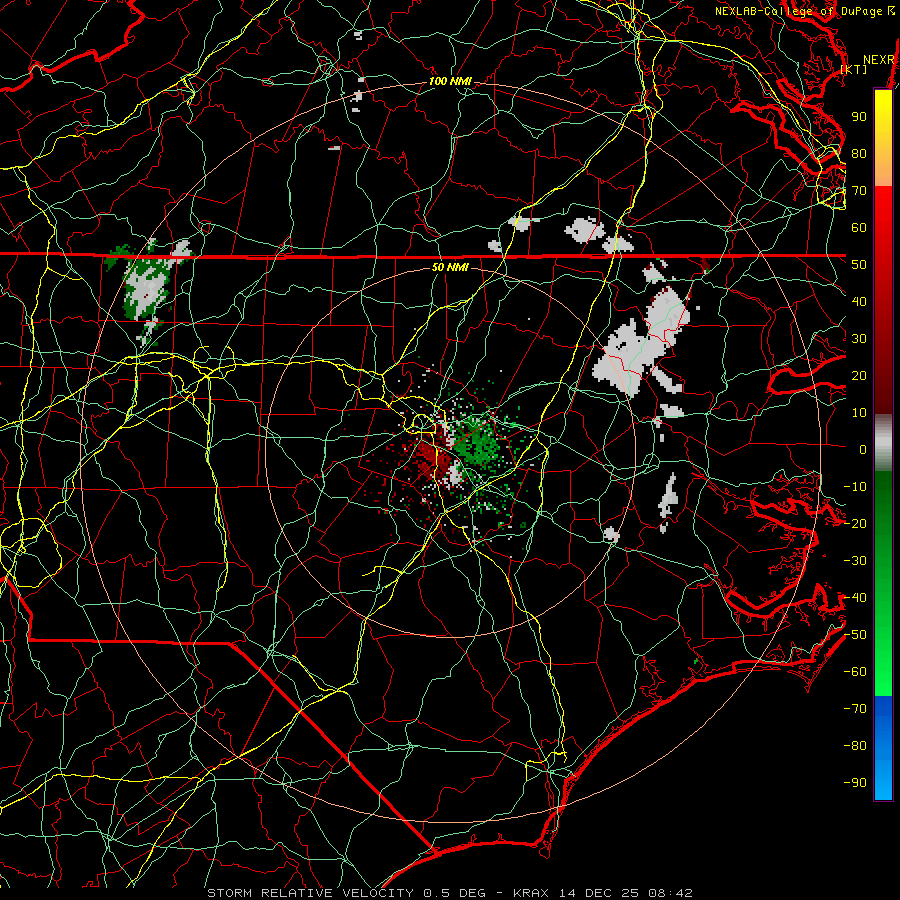Click the 100 NMI range ring label
Screen dimensions: 900x900
click(450, 82)
